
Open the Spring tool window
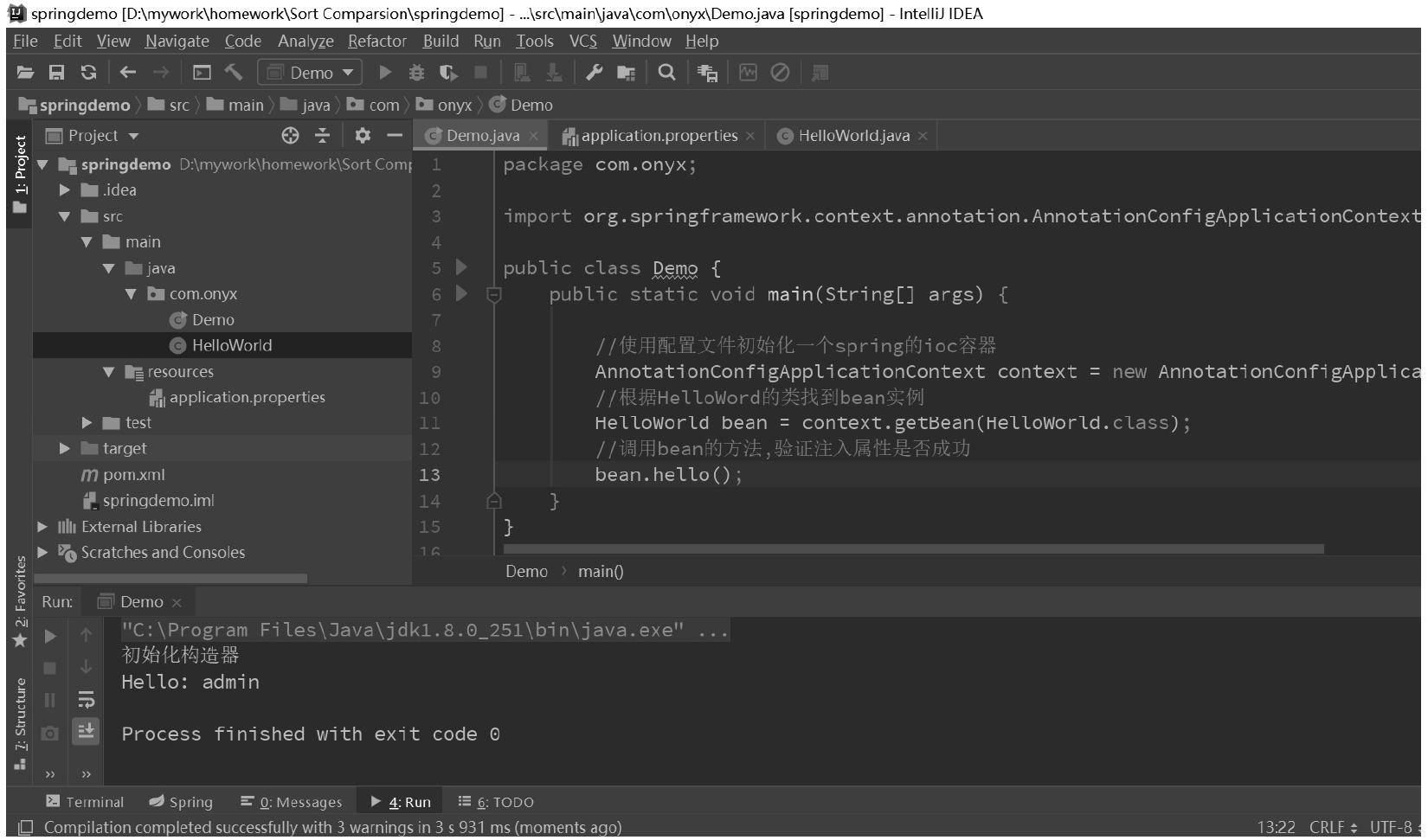[x=181, y=802]
